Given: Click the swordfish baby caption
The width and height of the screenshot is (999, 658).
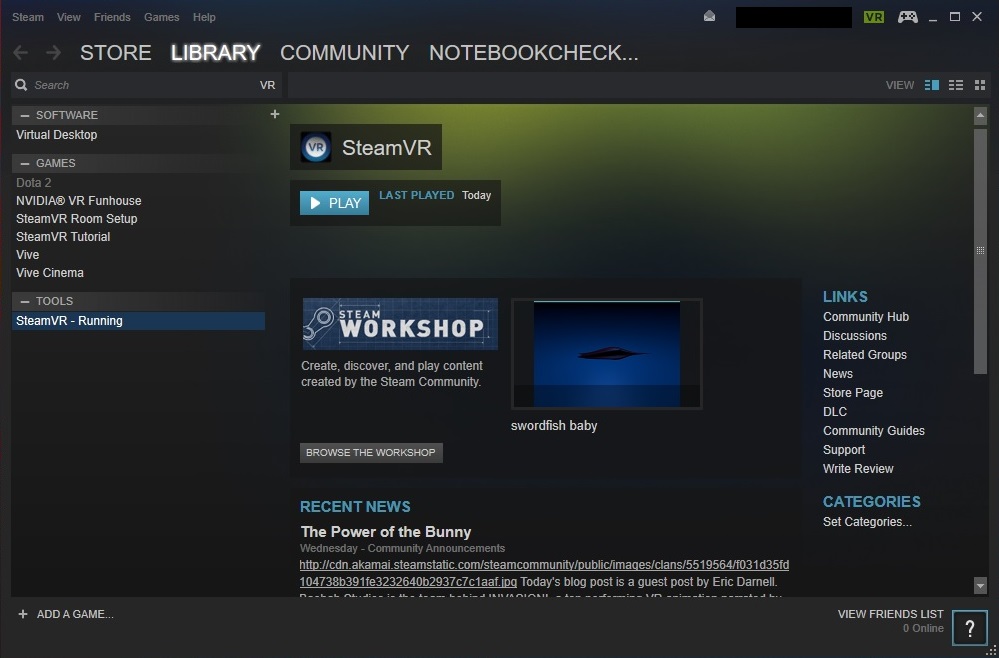Looking at the screenshot, I should 554,426.
